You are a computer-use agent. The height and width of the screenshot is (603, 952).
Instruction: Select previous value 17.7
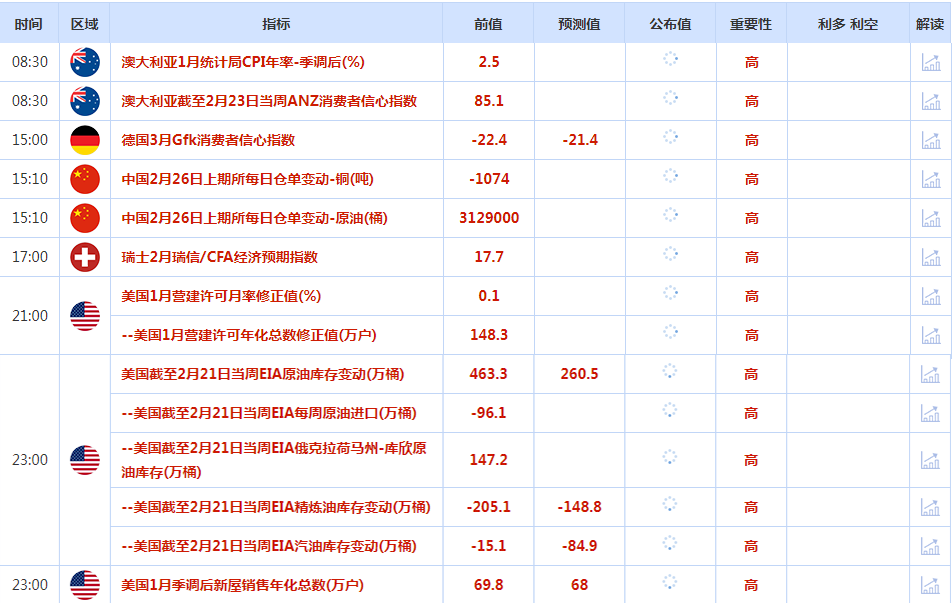[489, 257]
